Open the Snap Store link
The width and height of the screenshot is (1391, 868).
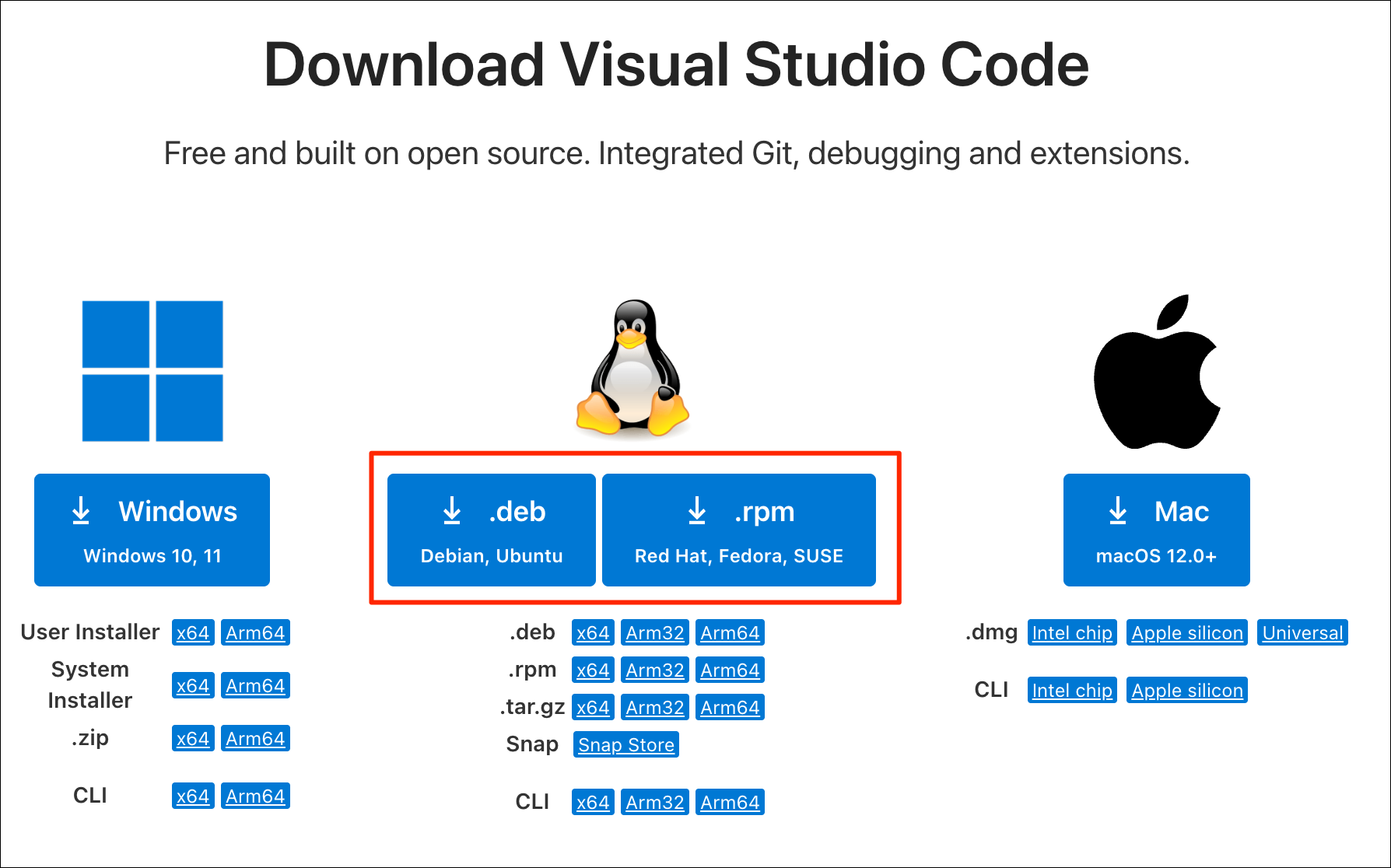[626, 745]
